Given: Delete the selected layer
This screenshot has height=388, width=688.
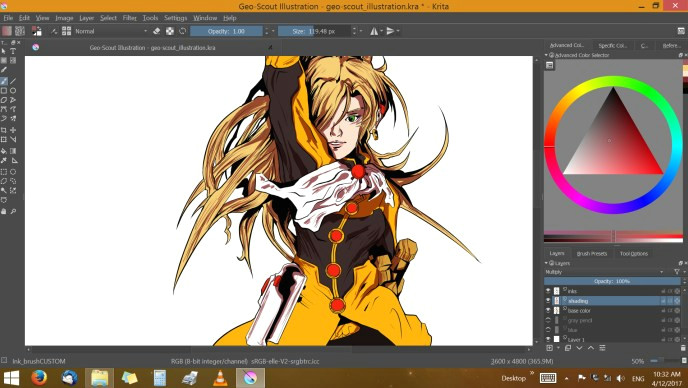Looking at the screenshot, I should 683,348.
